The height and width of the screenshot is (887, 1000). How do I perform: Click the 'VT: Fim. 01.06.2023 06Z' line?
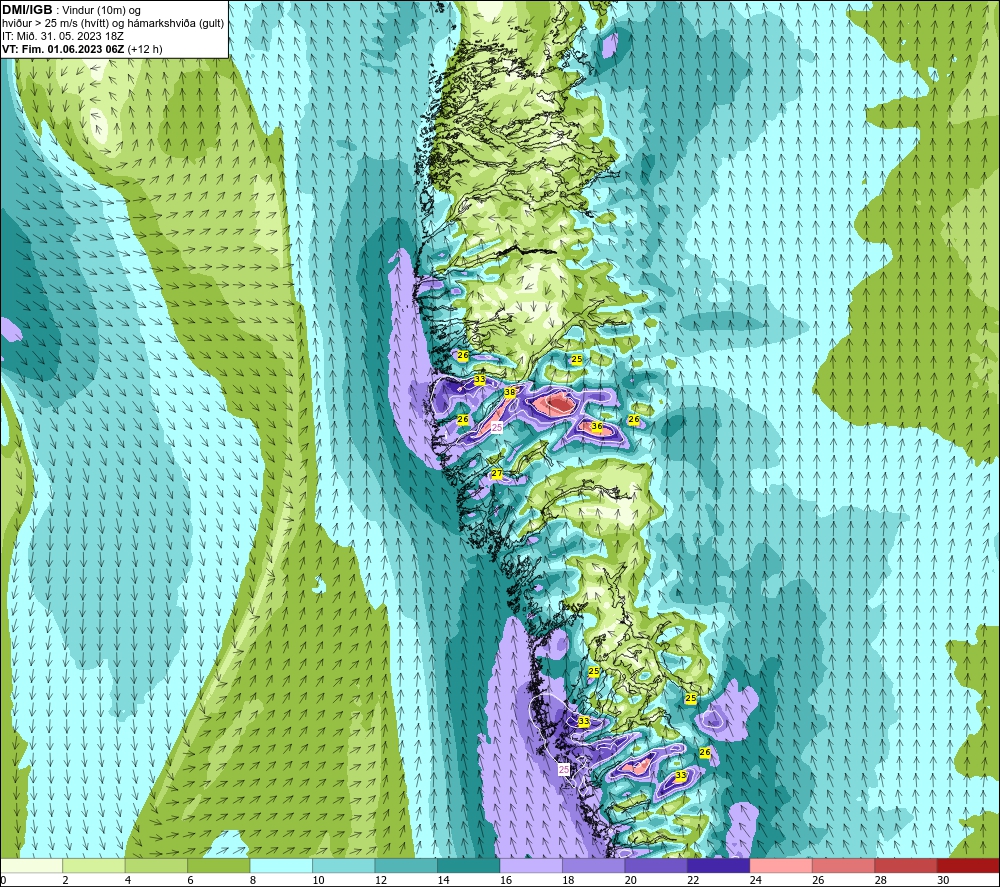pos(63,49)
